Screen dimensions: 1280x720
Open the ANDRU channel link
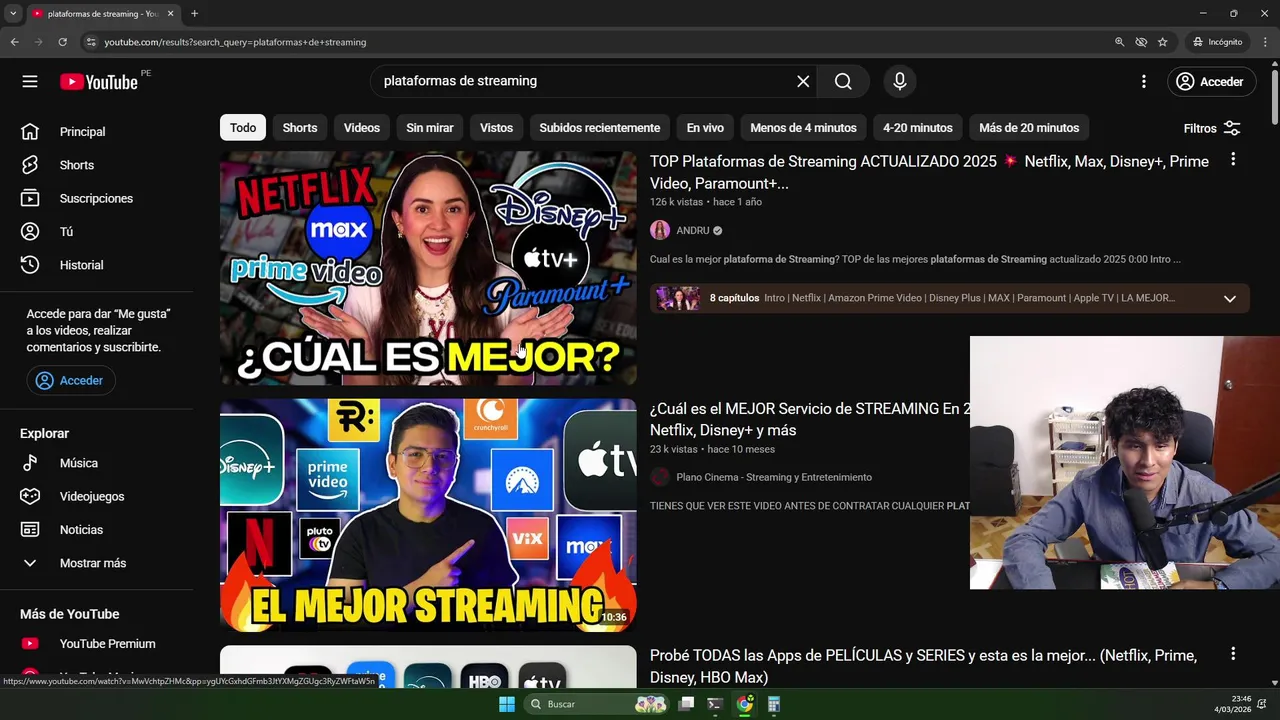point(693,231)
